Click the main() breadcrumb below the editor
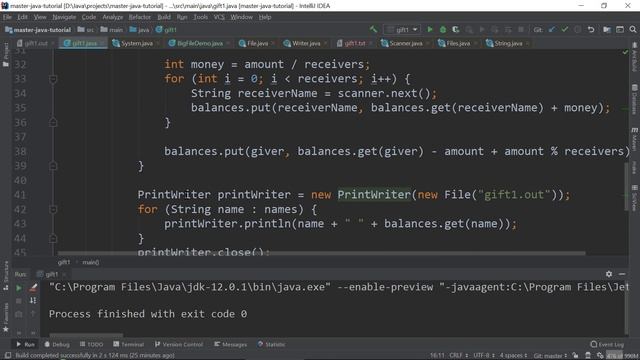The image size is (640, 360). click(91, 262)
